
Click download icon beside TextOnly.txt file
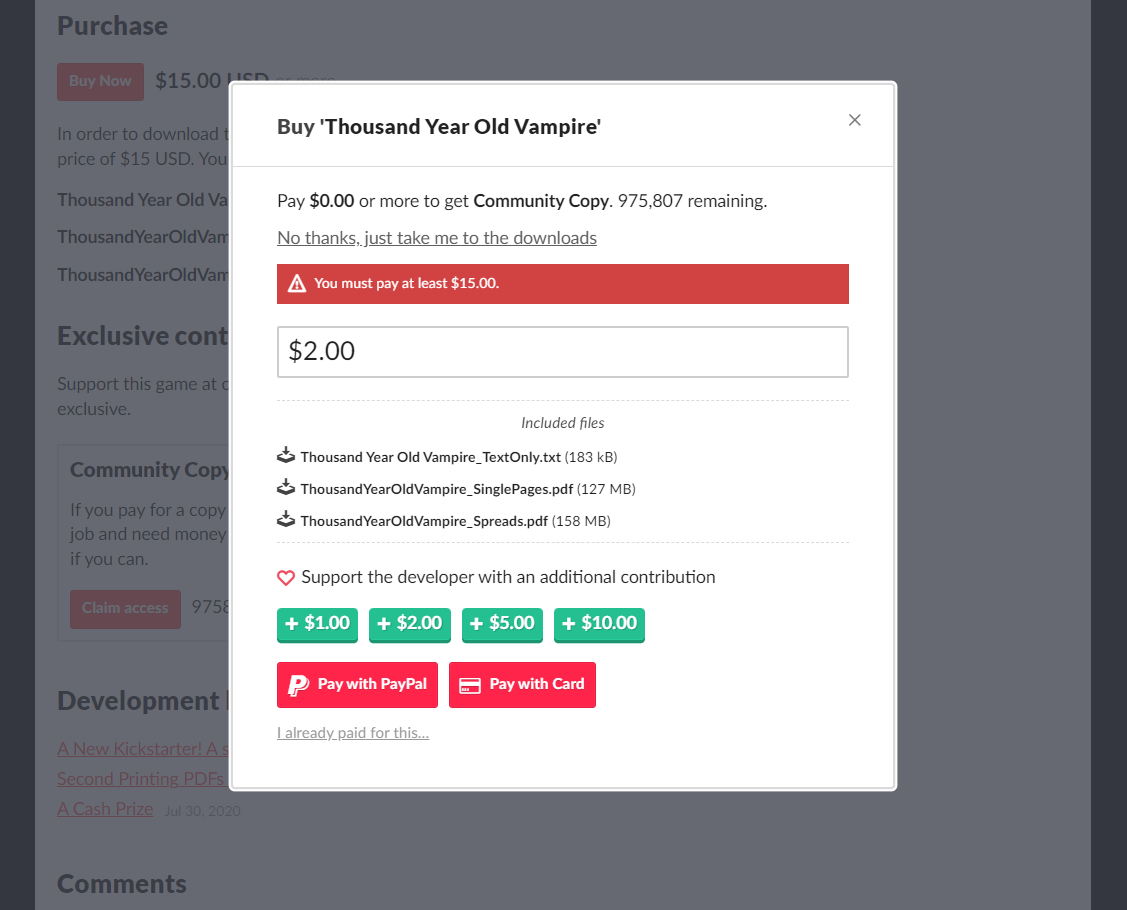click(286, 456)
